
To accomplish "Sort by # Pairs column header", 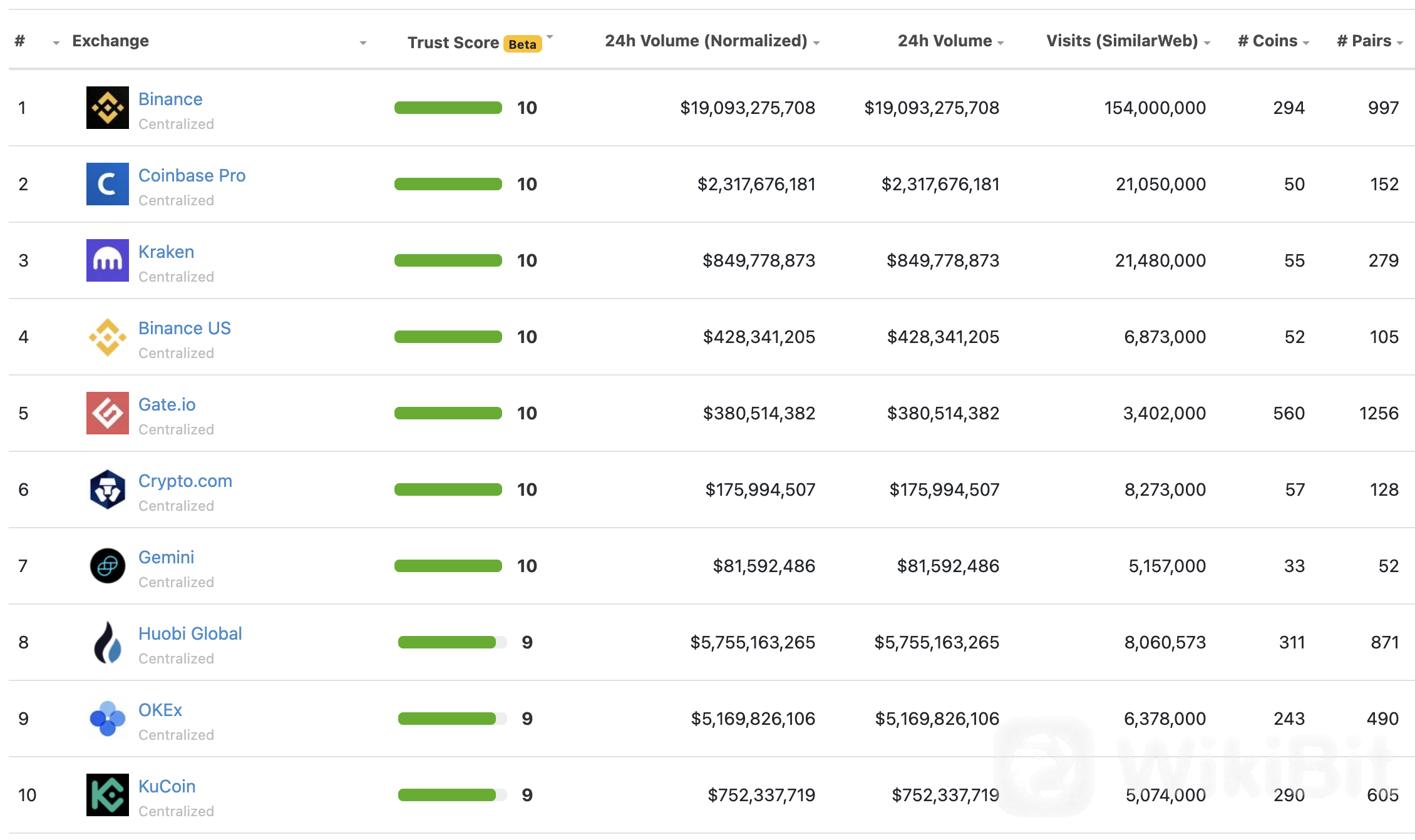I will click(x=1370, y=41).
